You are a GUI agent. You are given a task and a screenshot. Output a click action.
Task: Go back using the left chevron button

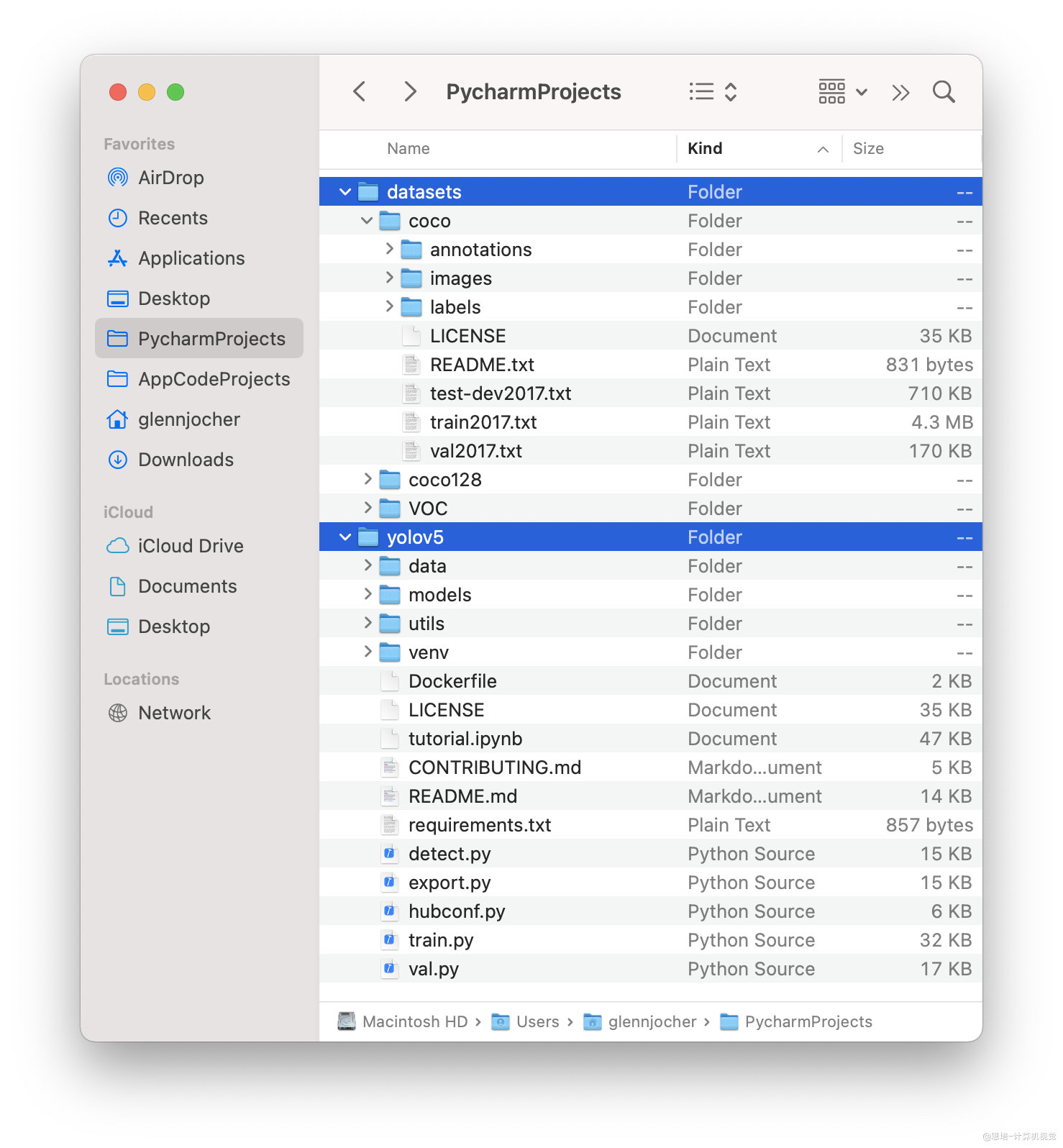pyautogui.click(x=360, y=91)
